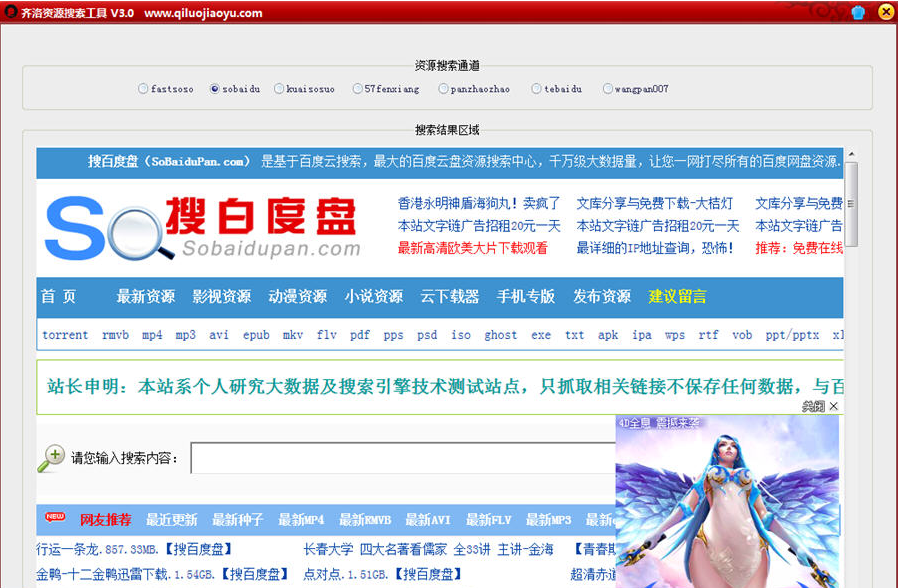This screenshot has width=900, height=588.
Task: Switch search channel to wangpan007
Action: [607, 89]
